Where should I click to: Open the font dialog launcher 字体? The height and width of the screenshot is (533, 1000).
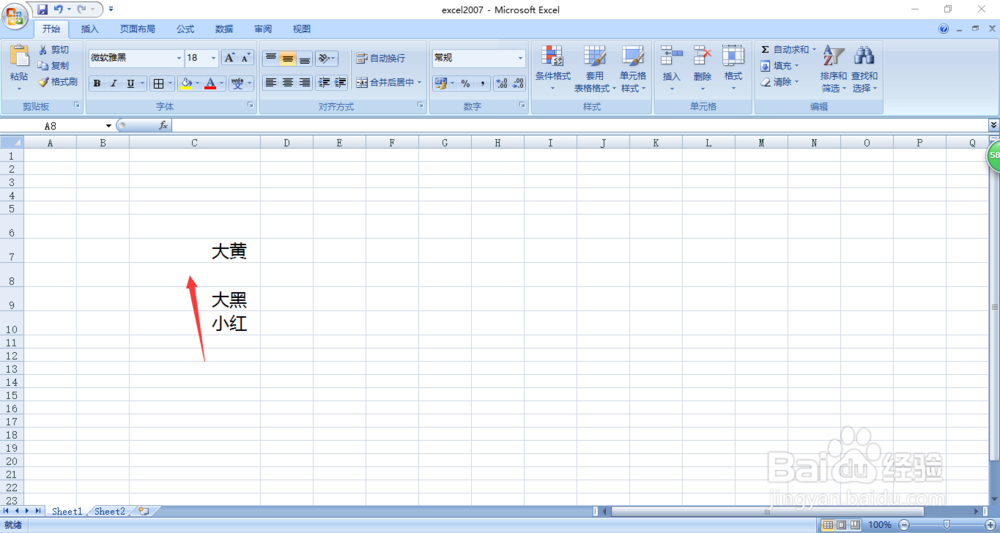point(251,105)
